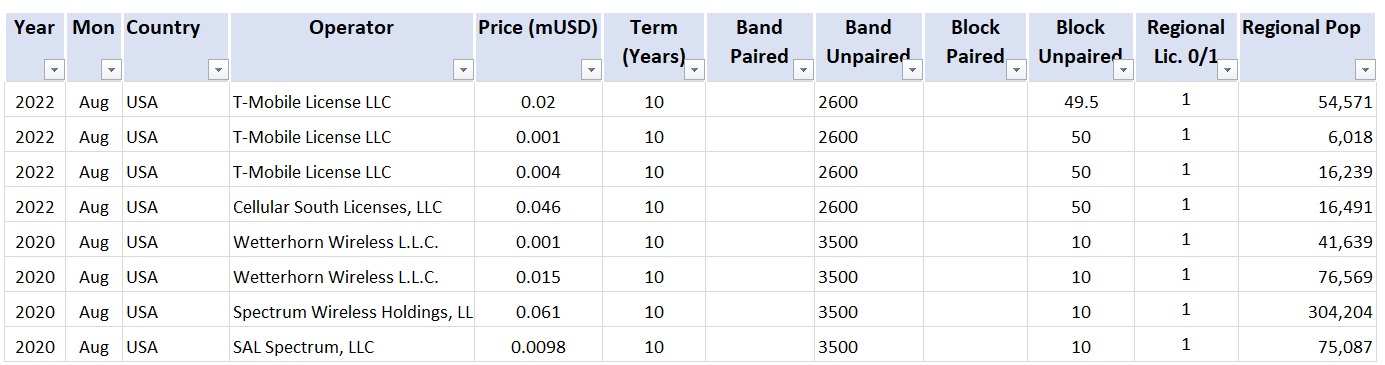Image resolution: width=1385 pixels, height=365 pixels.
Task: Open the Regional Lic. 0/1 filter dropdown
Action: (x=1227, y=70)
